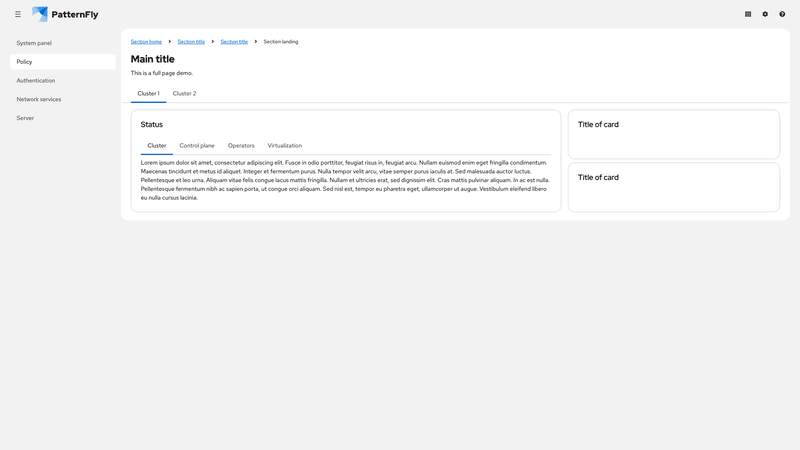Switch to the Cluster 1 tab
The width and height of the screenshot is (800, 450).
coord(148,93)
